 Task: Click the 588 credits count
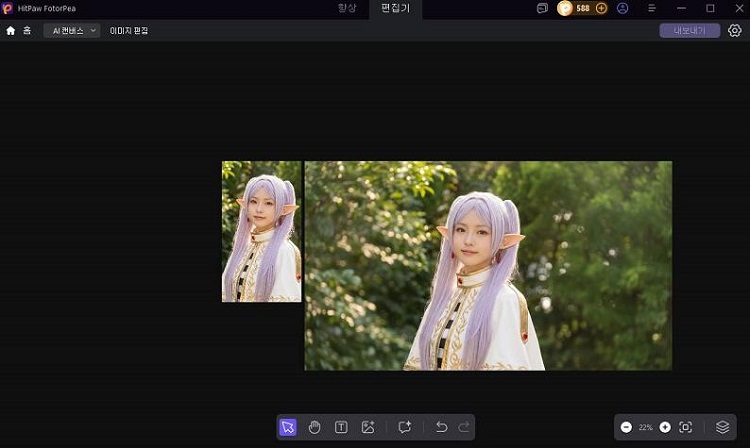[583, 8]
